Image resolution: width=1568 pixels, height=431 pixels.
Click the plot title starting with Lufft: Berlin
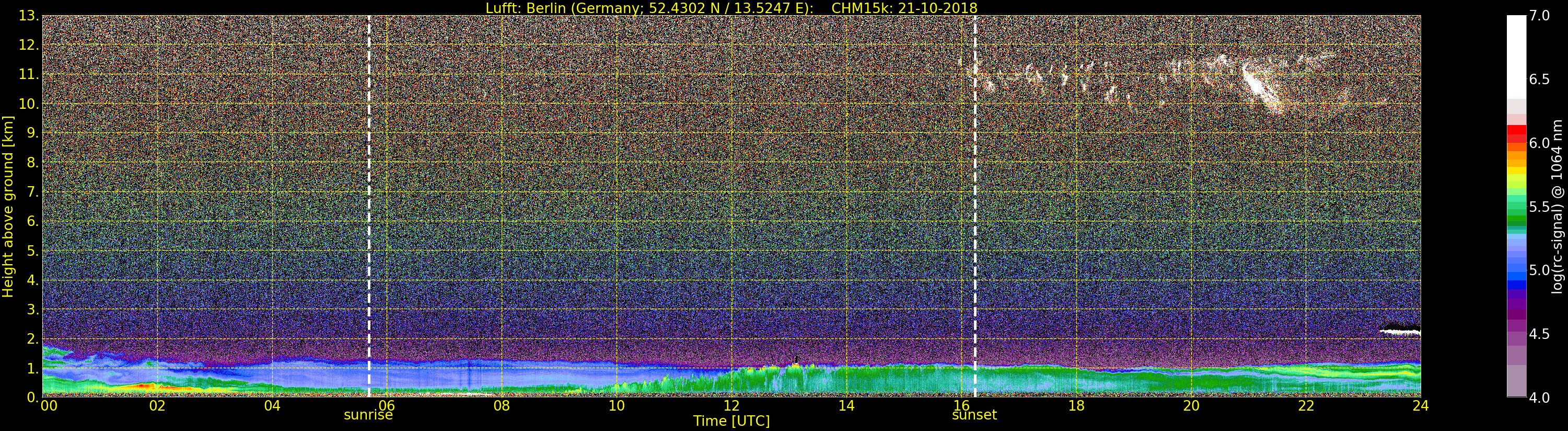[x=731, y=8]
